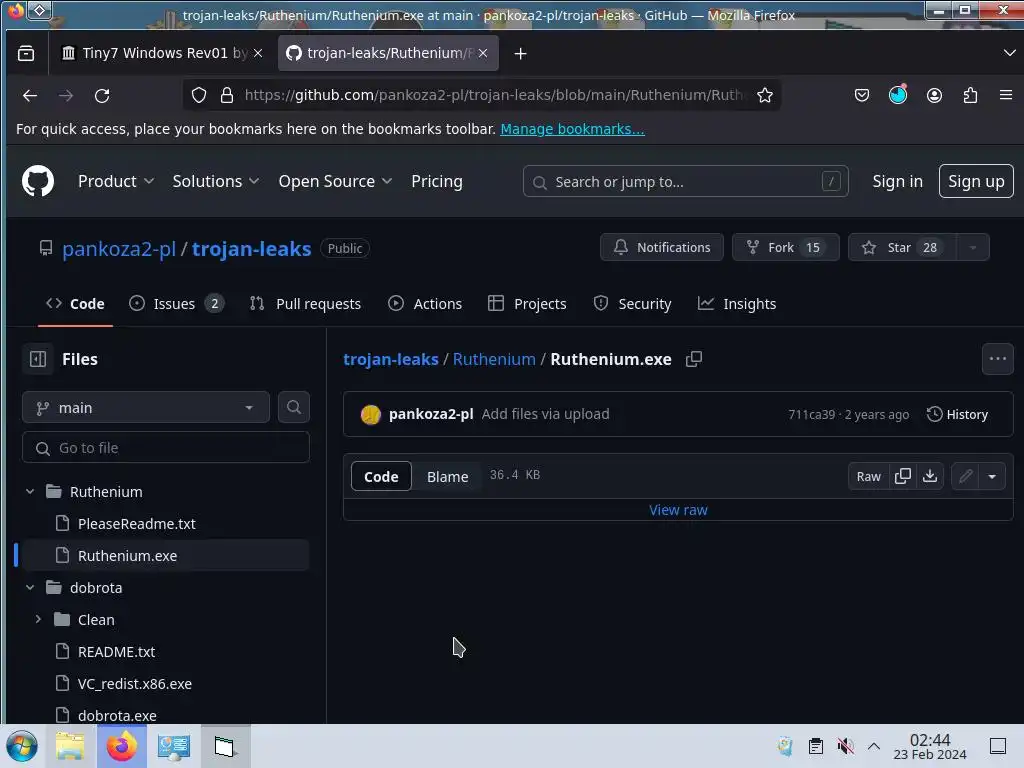The height and width of the screenshot is (768, 1024).
Task: Search files with the magnifier button
Action: 294,408
